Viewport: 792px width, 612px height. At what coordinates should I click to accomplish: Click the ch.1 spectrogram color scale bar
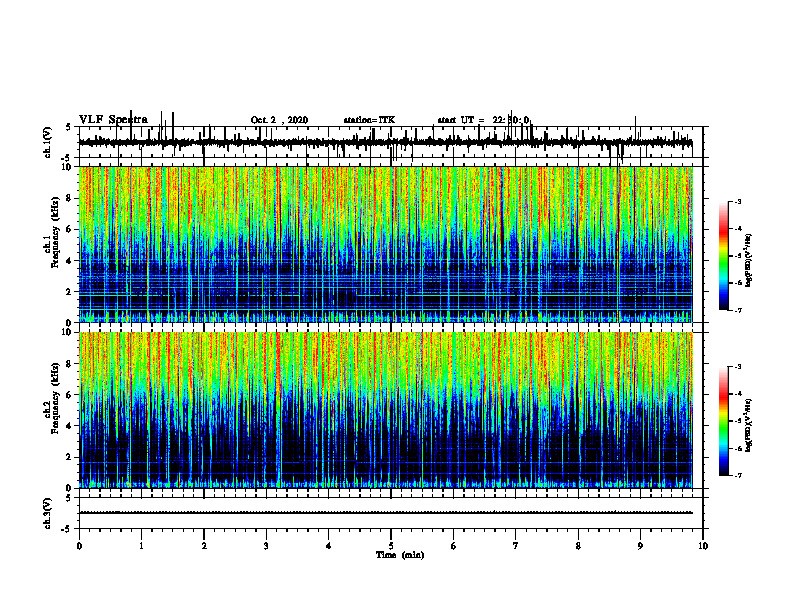click(x=723, y=255)
